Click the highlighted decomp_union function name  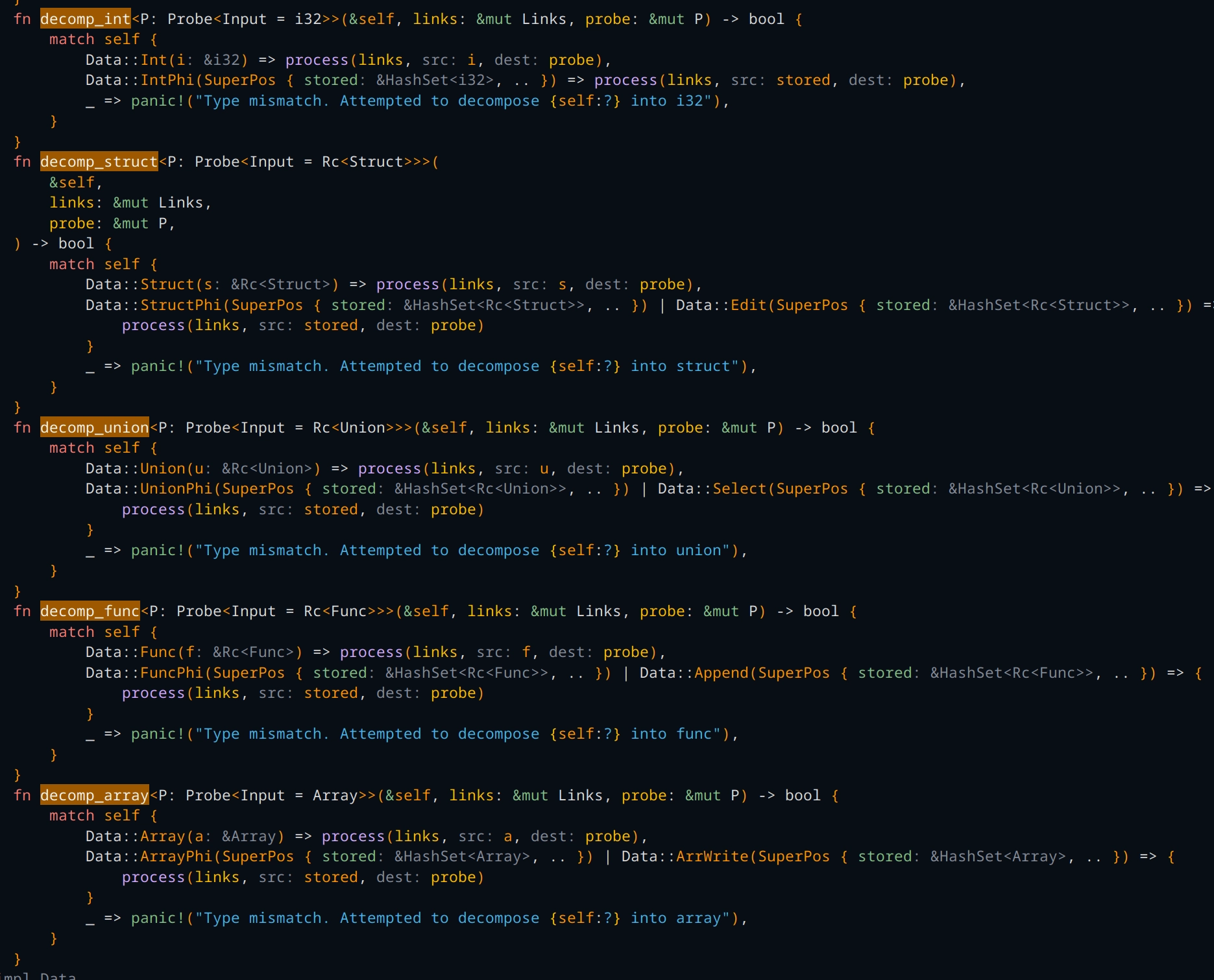[94, 427]
